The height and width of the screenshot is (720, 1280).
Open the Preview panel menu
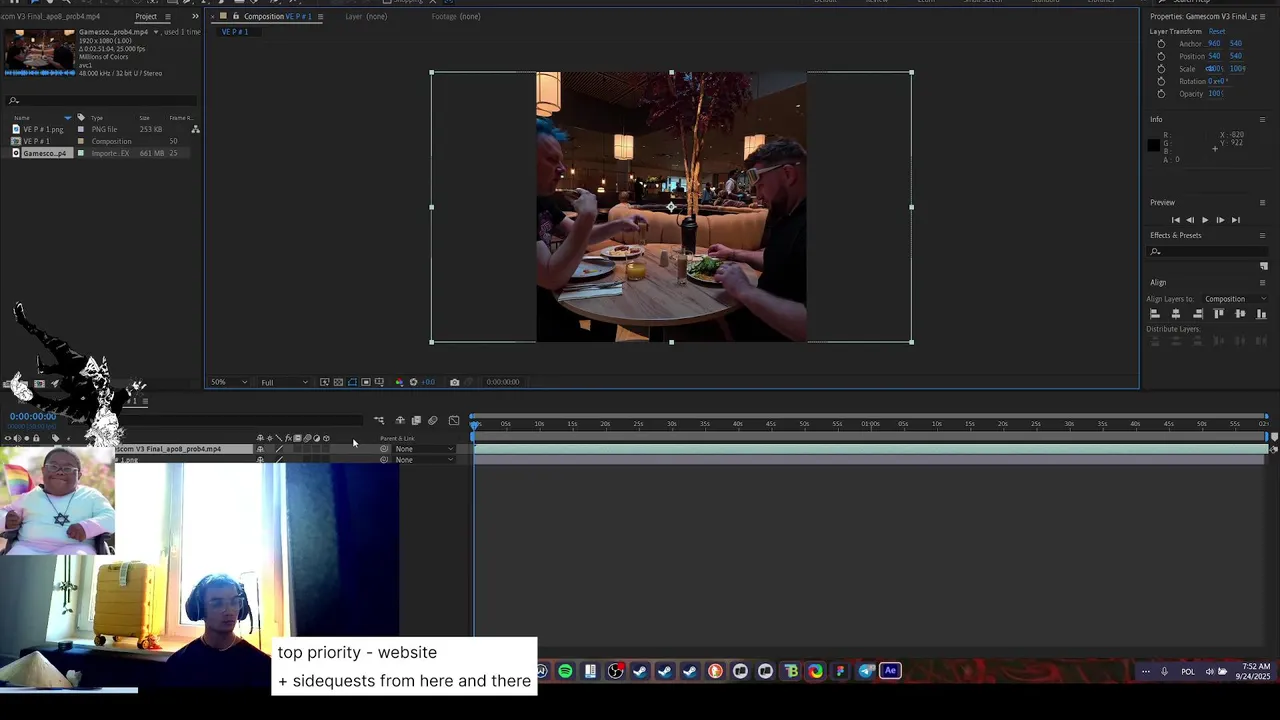pyautogui.click(x=1262, y=202)
